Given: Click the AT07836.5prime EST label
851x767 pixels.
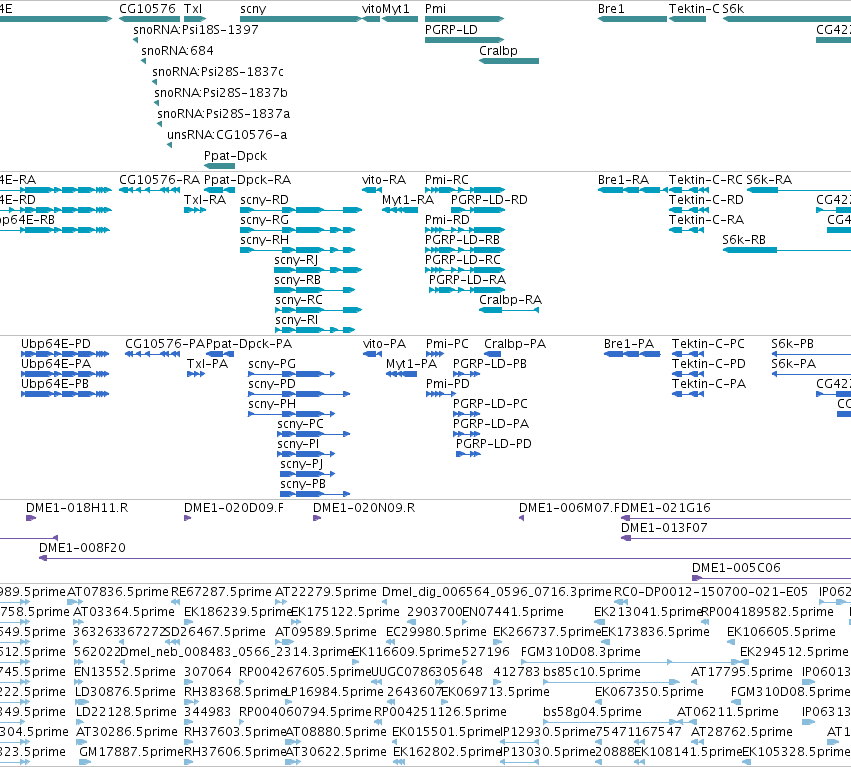Looking at the screenshot, I should tap(118, 592).
